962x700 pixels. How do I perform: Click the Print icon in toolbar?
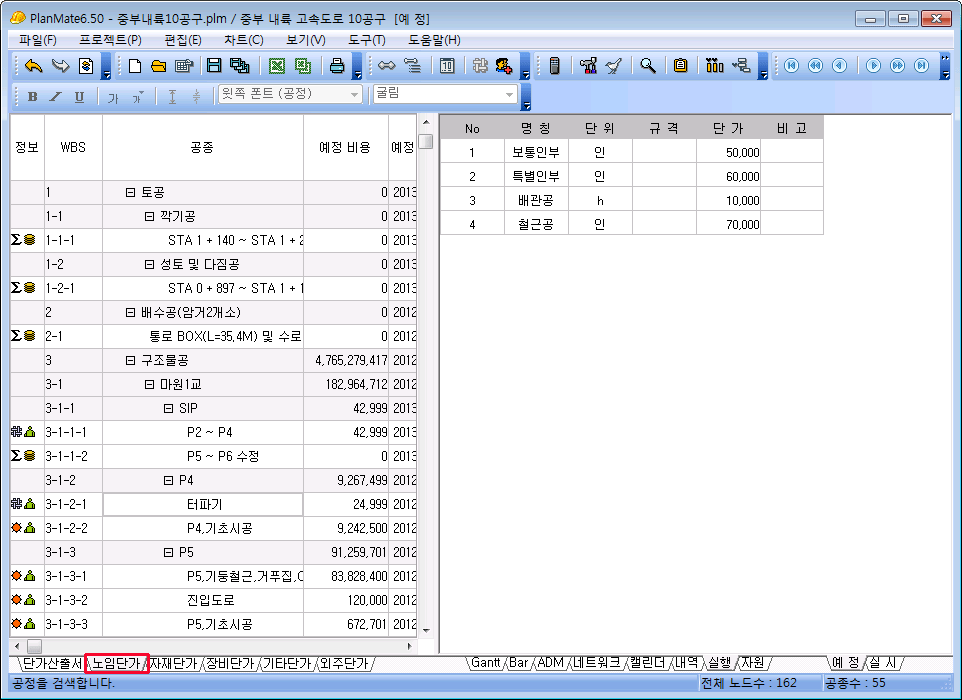338,66
